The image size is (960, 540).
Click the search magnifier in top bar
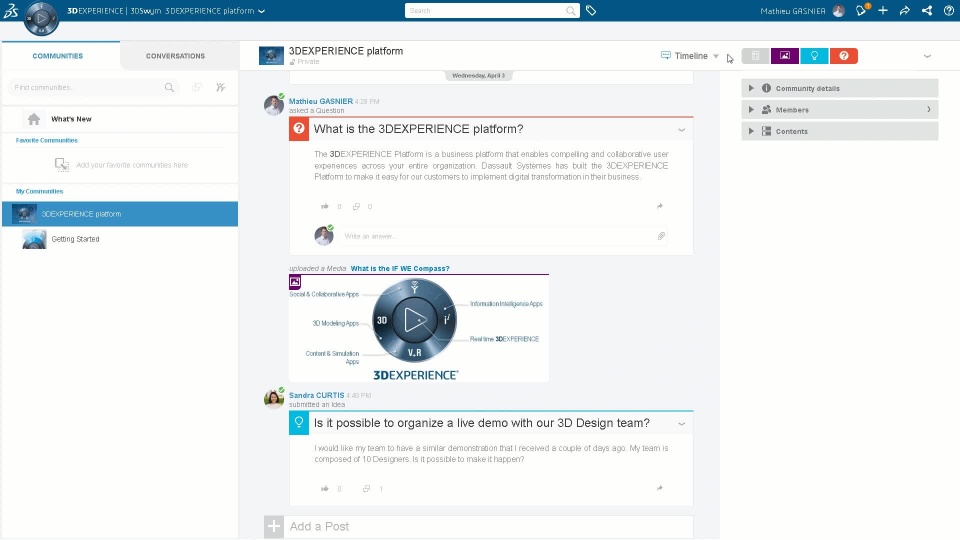click(571, 11)
